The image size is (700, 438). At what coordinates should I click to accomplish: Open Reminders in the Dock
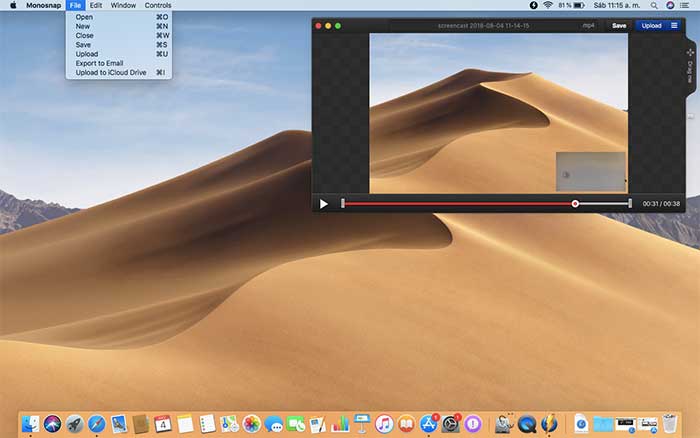pos(207,424)
